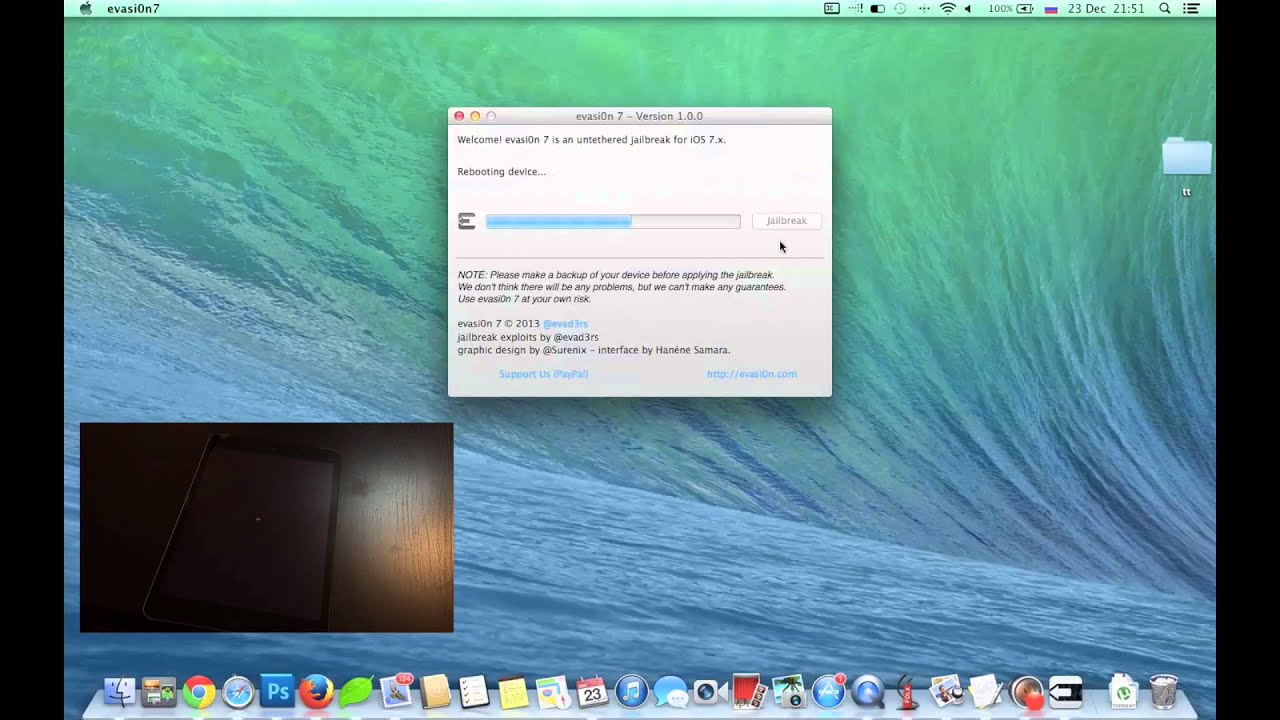
Task: Open the uTorrent download in Dock
Action: (x=1123, y=692)
